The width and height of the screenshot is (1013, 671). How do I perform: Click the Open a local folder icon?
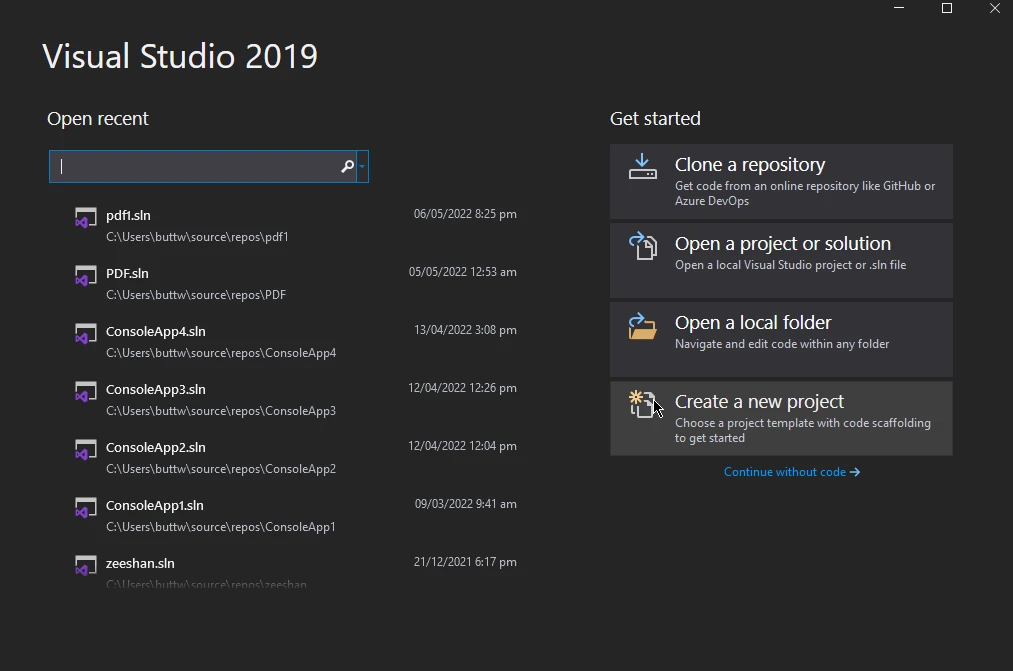(642, 326)
